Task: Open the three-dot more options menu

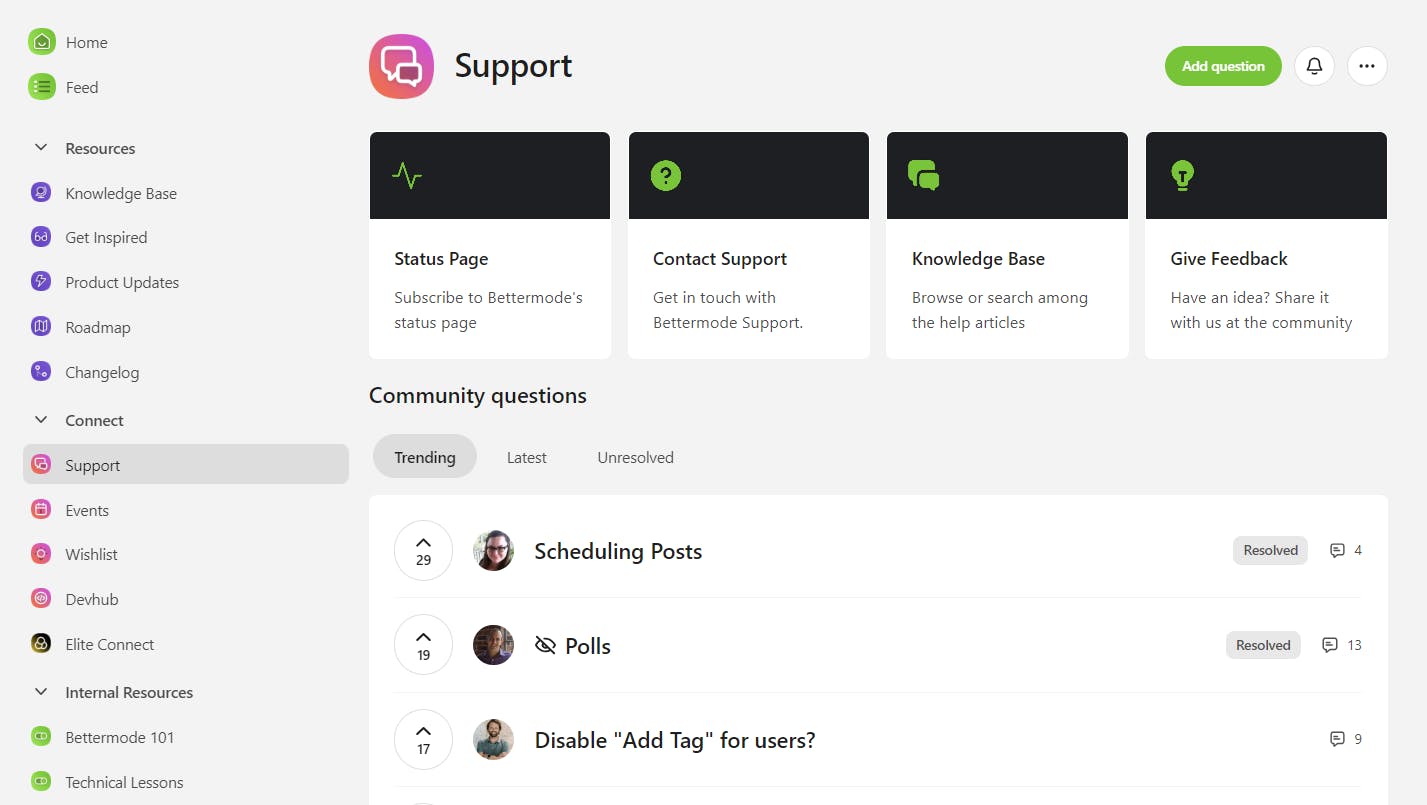Action: pyautogui.click(x=1367, y=66)
